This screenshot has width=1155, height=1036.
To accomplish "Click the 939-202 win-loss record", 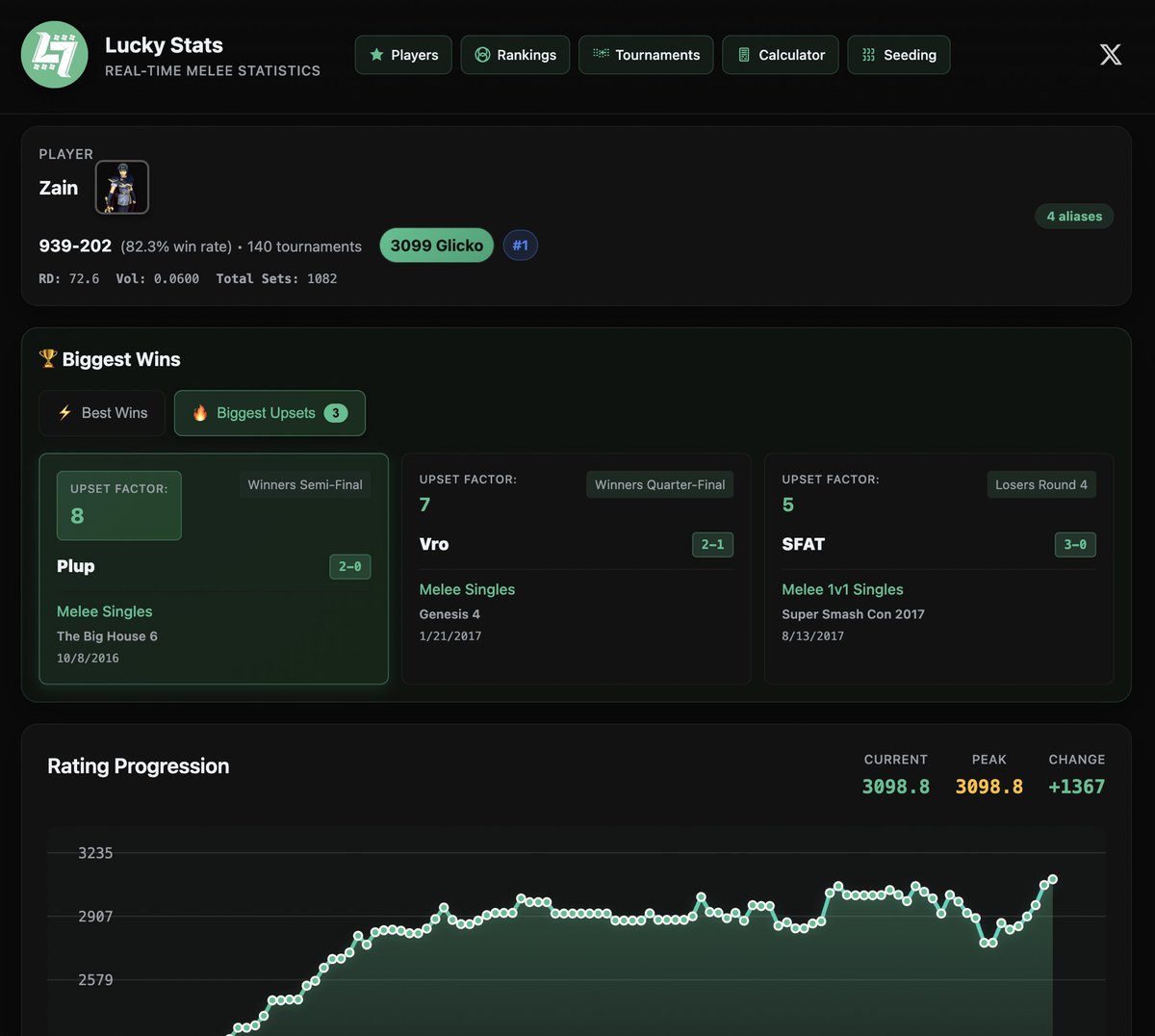I will 75,246.
